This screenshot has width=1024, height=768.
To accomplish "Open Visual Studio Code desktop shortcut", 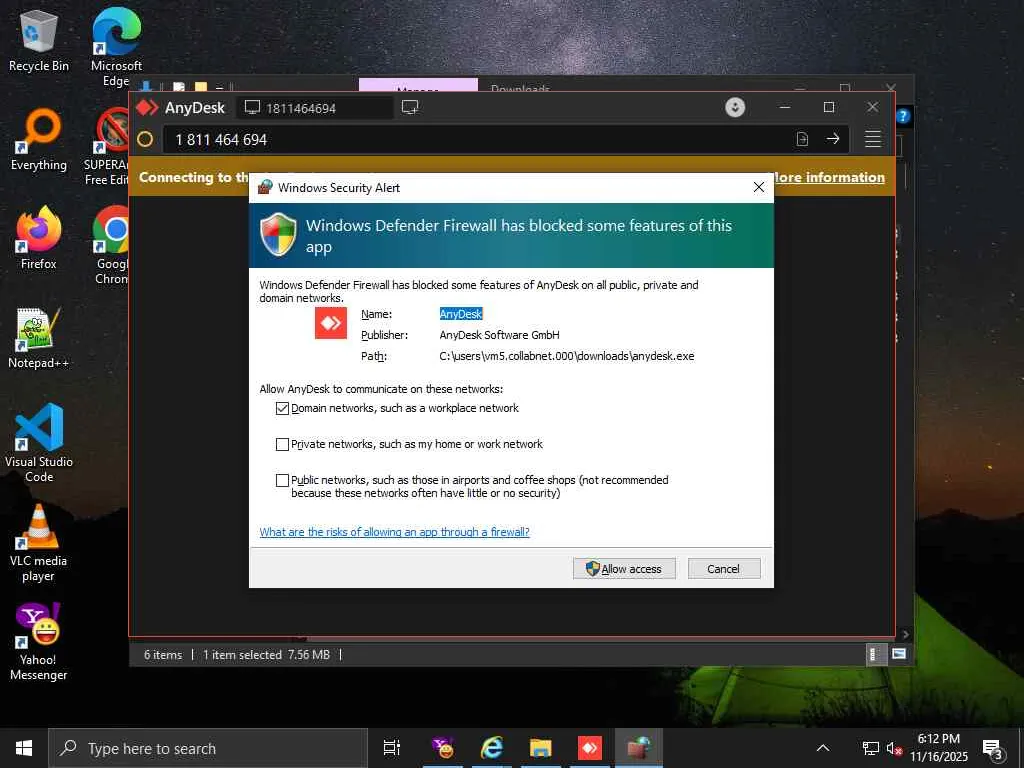I will tap(39, 443).
